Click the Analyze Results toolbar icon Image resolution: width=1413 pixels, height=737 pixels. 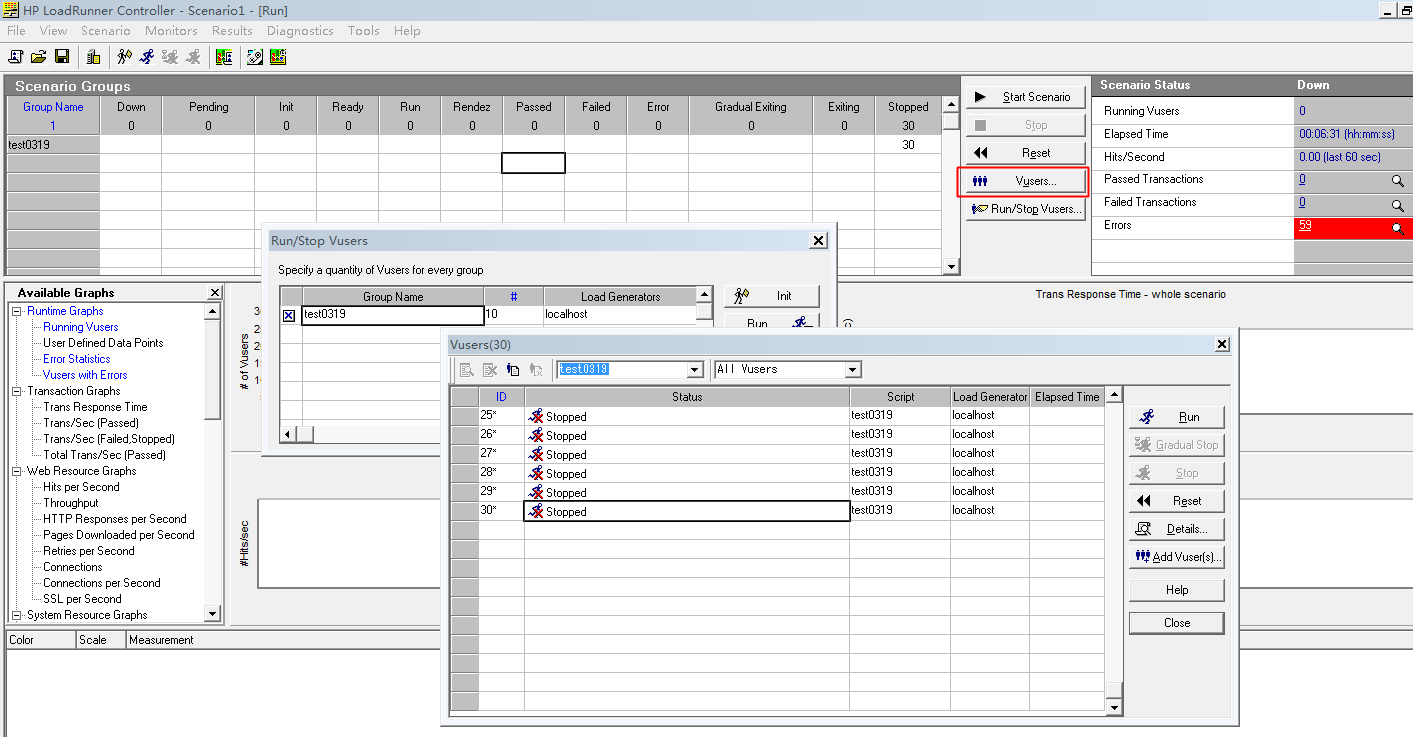pos(224,57)
